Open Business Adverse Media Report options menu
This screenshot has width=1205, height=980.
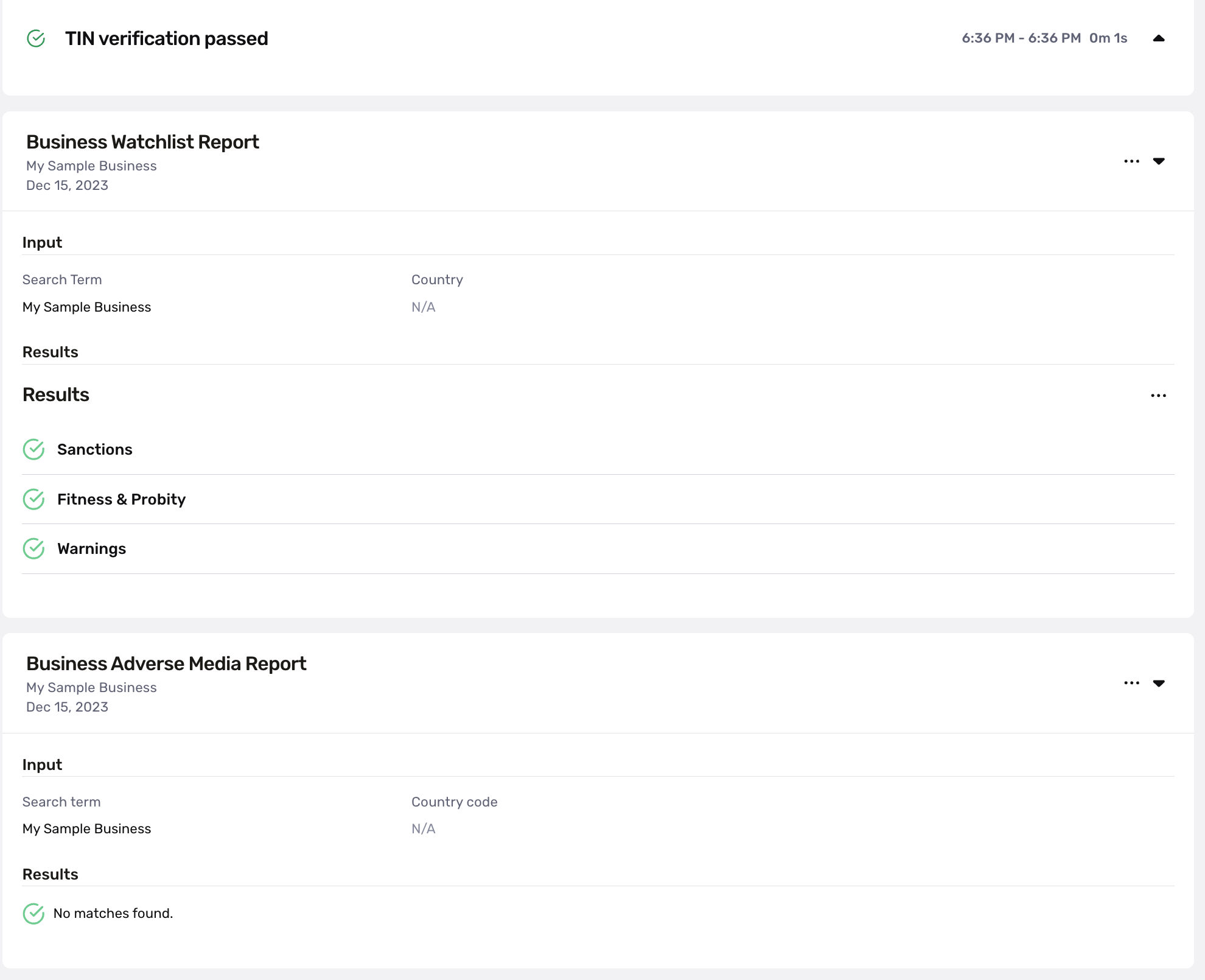(1131, 683)
